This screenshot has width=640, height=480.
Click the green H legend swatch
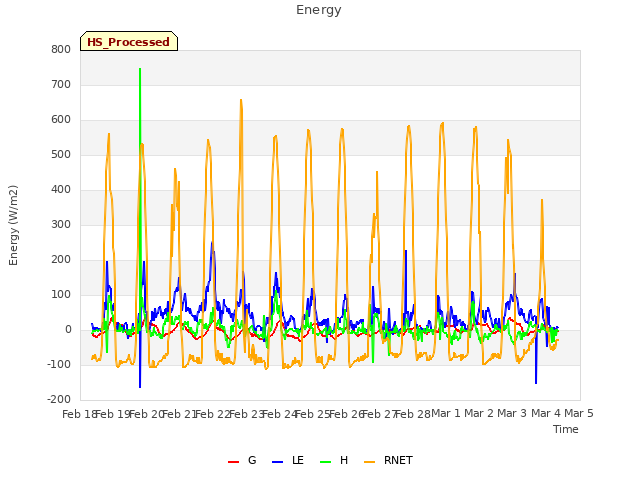point(326,462)
